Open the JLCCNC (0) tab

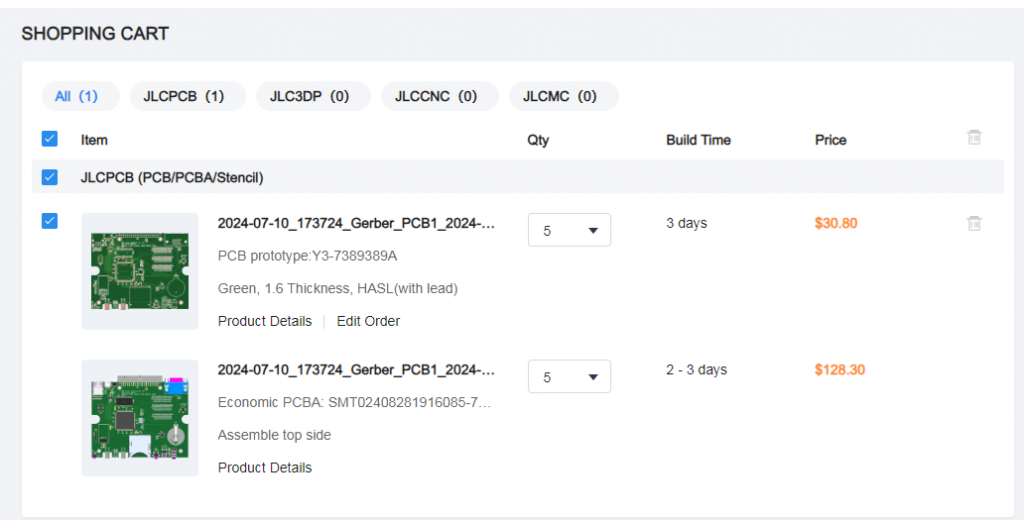pos(436,96)
